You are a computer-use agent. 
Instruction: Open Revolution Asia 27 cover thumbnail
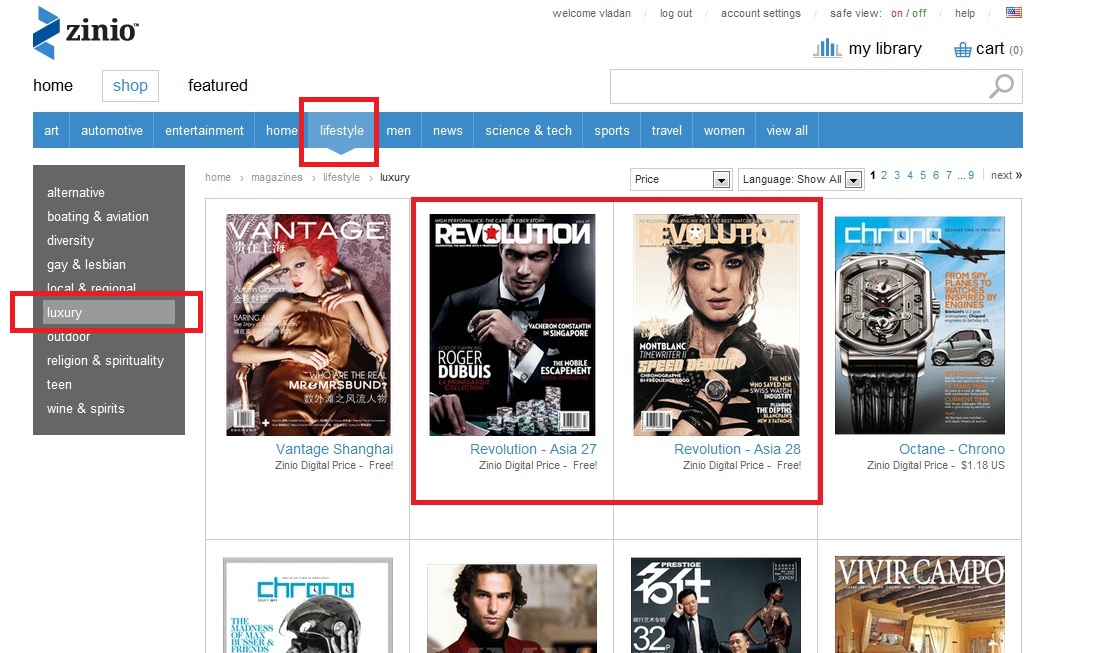[x=512, y=325]
